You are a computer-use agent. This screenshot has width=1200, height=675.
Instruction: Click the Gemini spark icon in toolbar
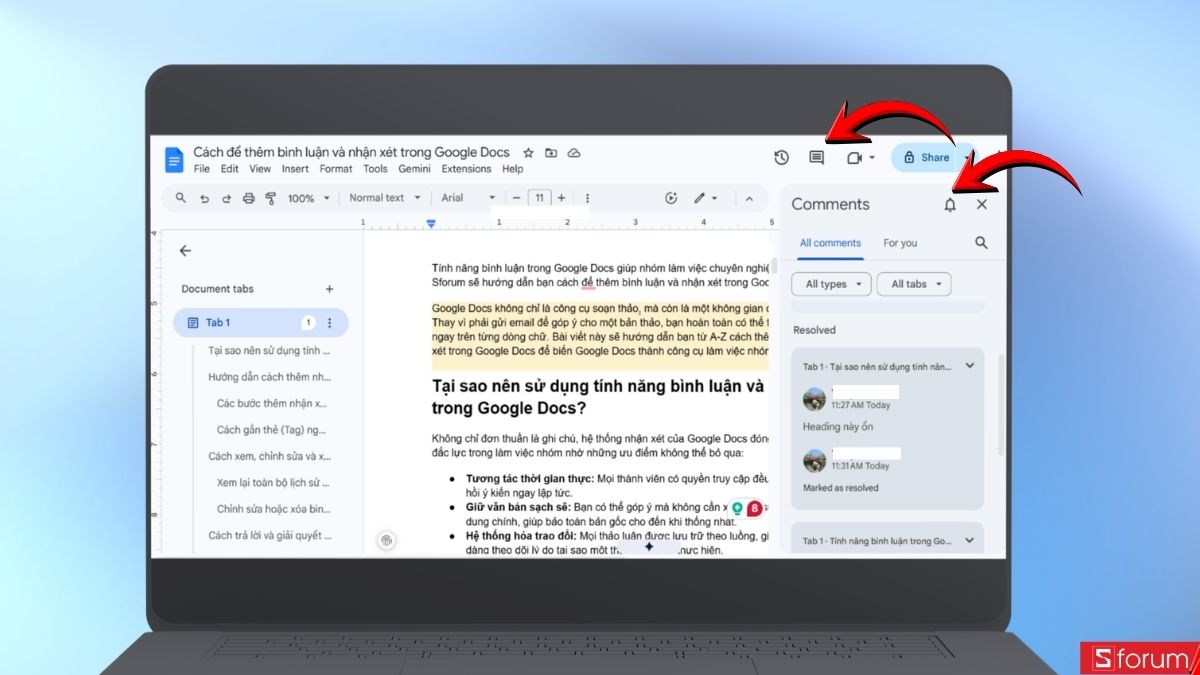(671, 198)
